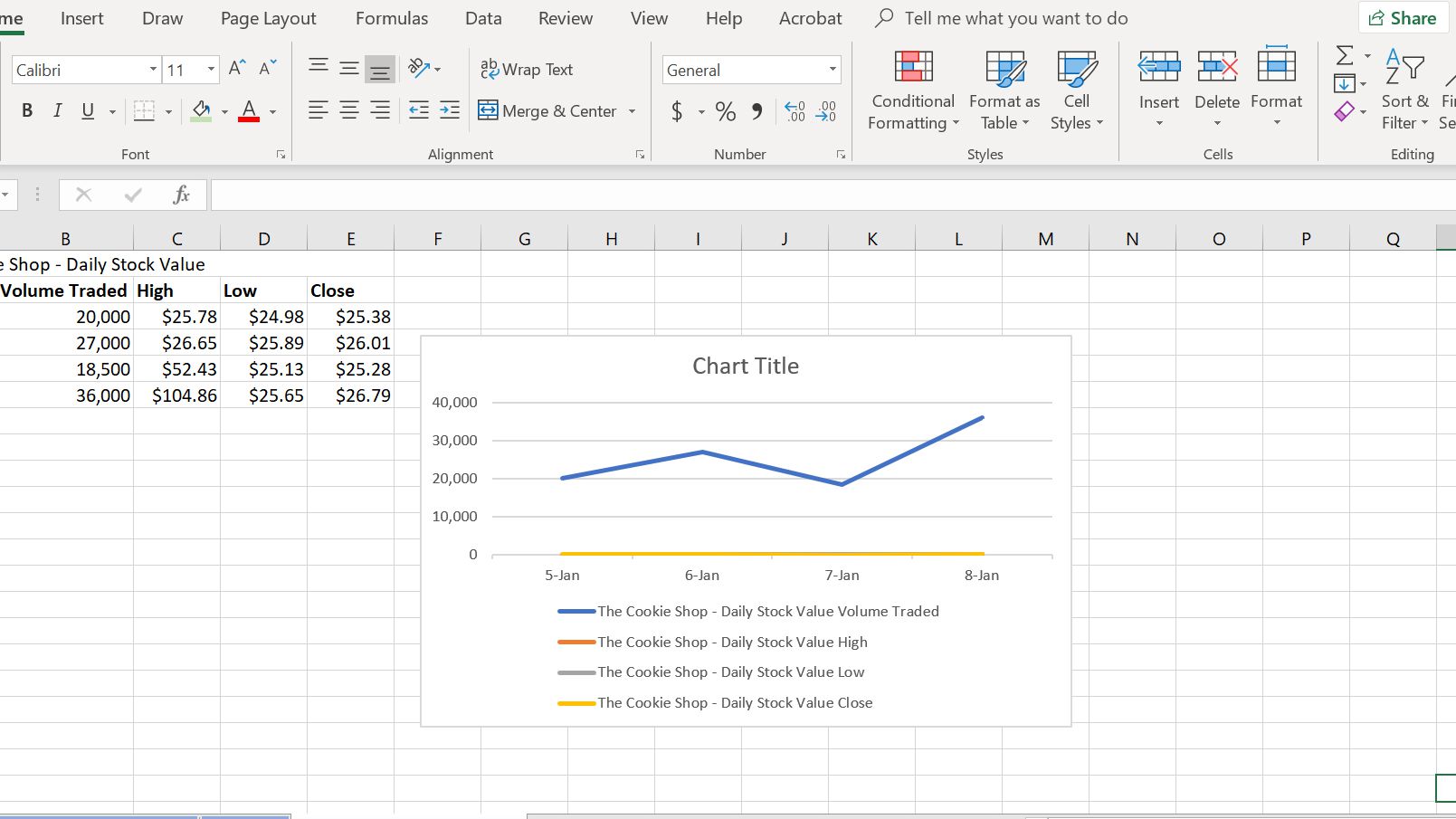
Task: Click Insert cells button
Action: coord(1159,87)
